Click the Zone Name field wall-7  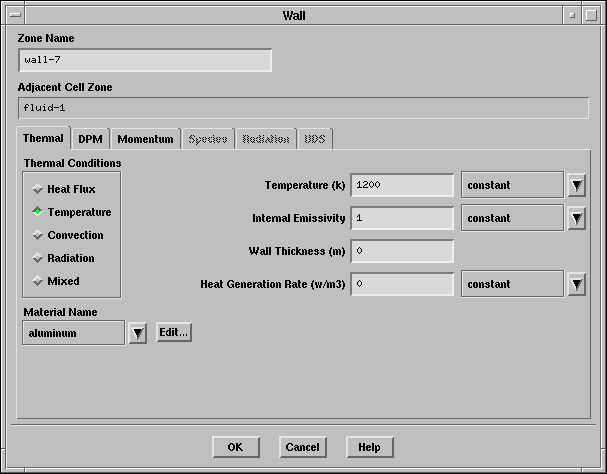pos(145,60)
